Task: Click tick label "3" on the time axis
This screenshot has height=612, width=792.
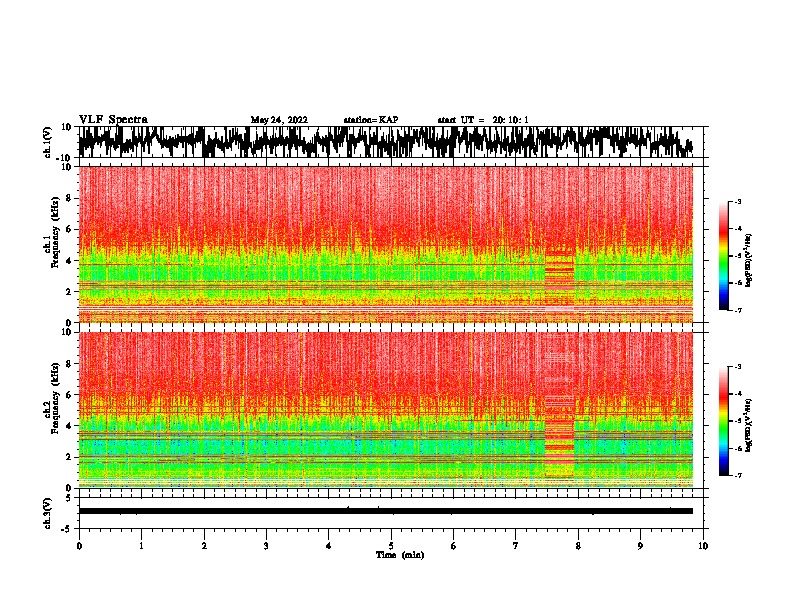Action: (x=266, y=546)
